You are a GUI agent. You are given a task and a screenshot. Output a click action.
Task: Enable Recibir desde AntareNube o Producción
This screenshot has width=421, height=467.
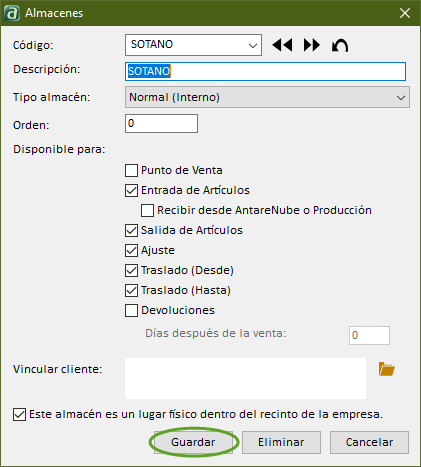point(147,210)
